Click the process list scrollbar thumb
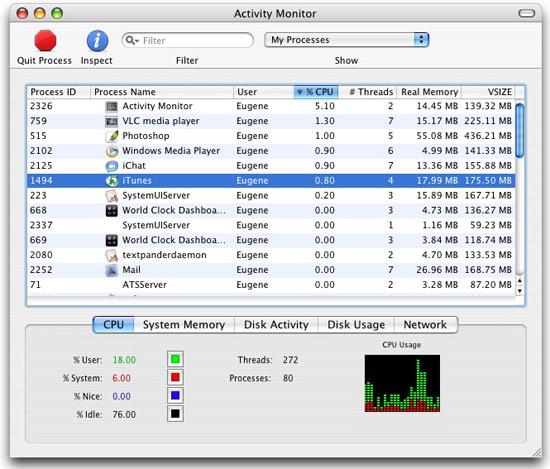550x469 pixels. [520, 130]
